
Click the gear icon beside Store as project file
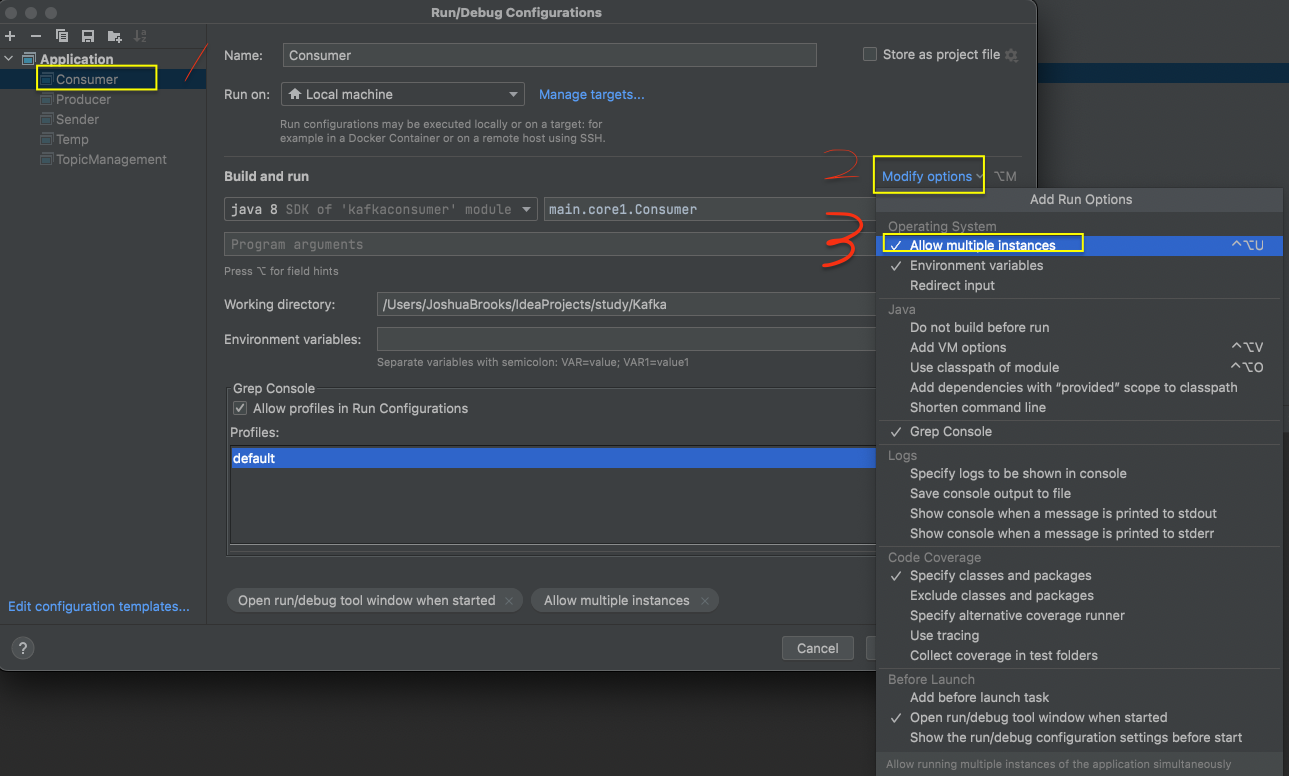[1011, 56]
